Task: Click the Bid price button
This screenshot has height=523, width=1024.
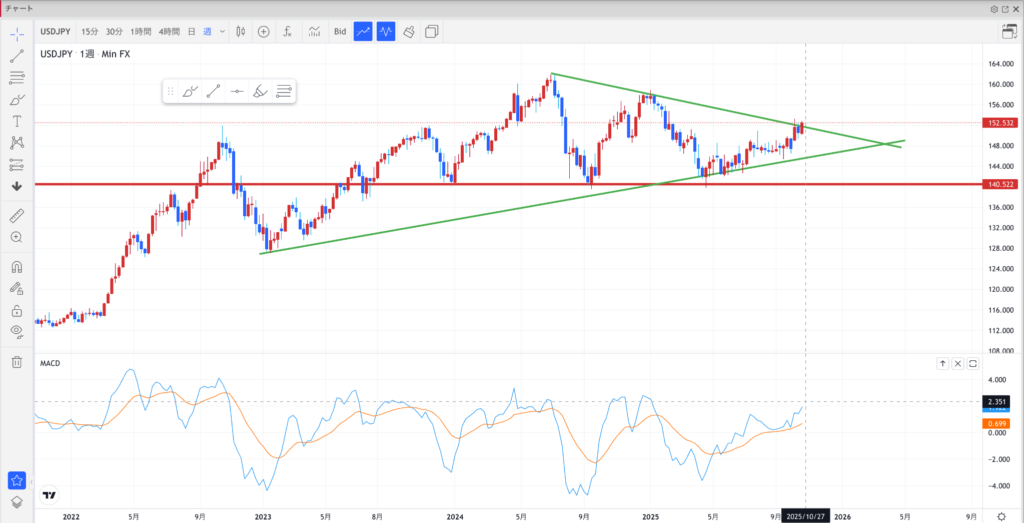Action: tap(340, 32)
